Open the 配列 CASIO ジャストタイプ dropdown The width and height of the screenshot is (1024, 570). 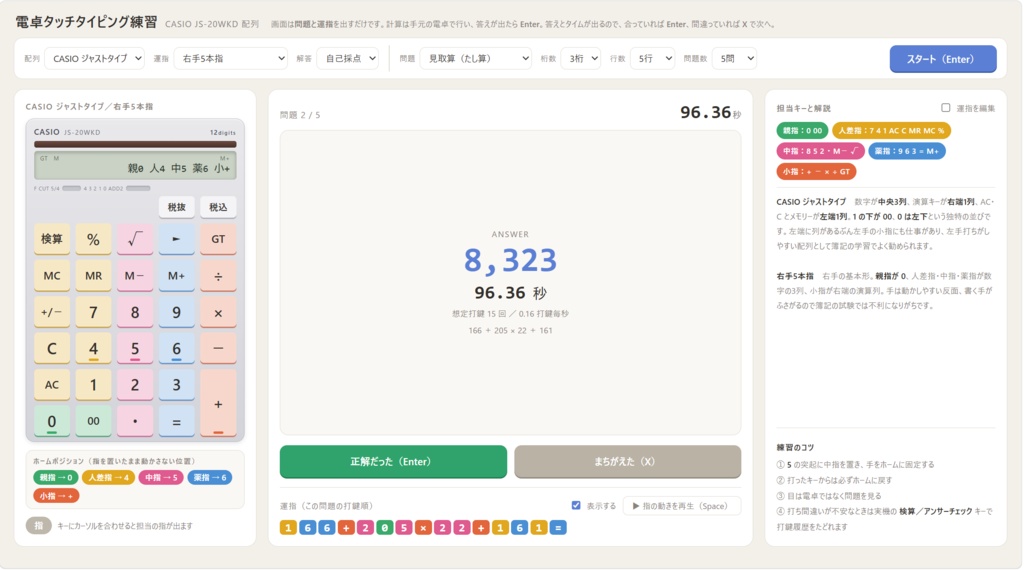tap(95, 58)
